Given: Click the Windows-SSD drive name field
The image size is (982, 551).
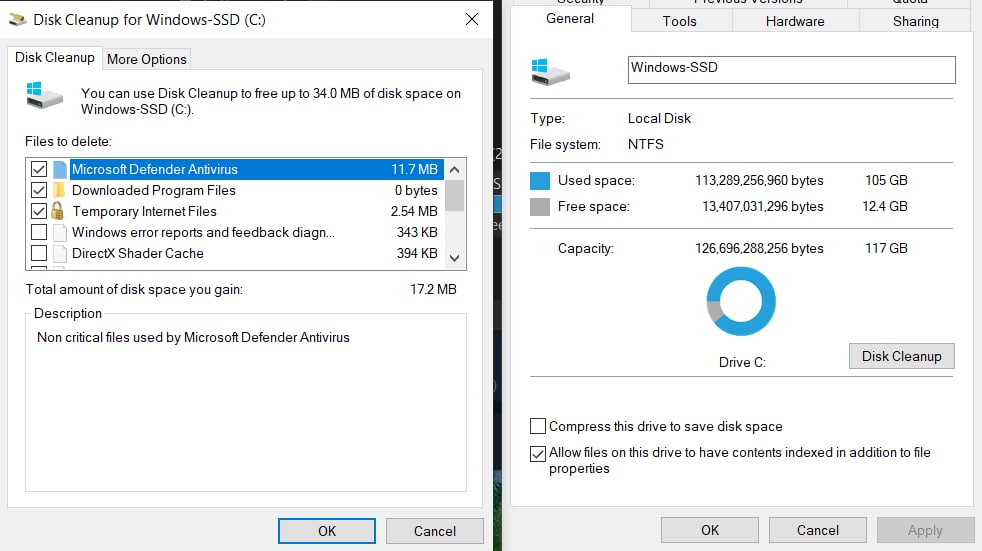Looking at the screenshot, I should 792,70.
